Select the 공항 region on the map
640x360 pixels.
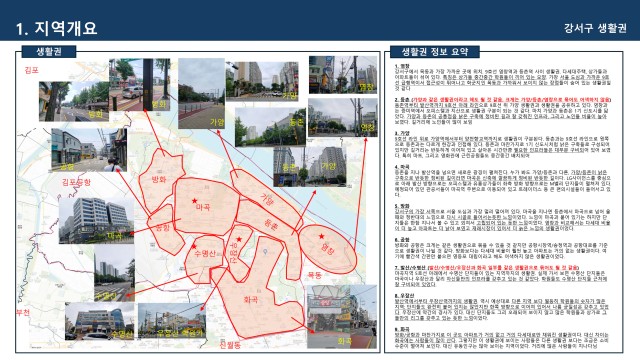165,229
